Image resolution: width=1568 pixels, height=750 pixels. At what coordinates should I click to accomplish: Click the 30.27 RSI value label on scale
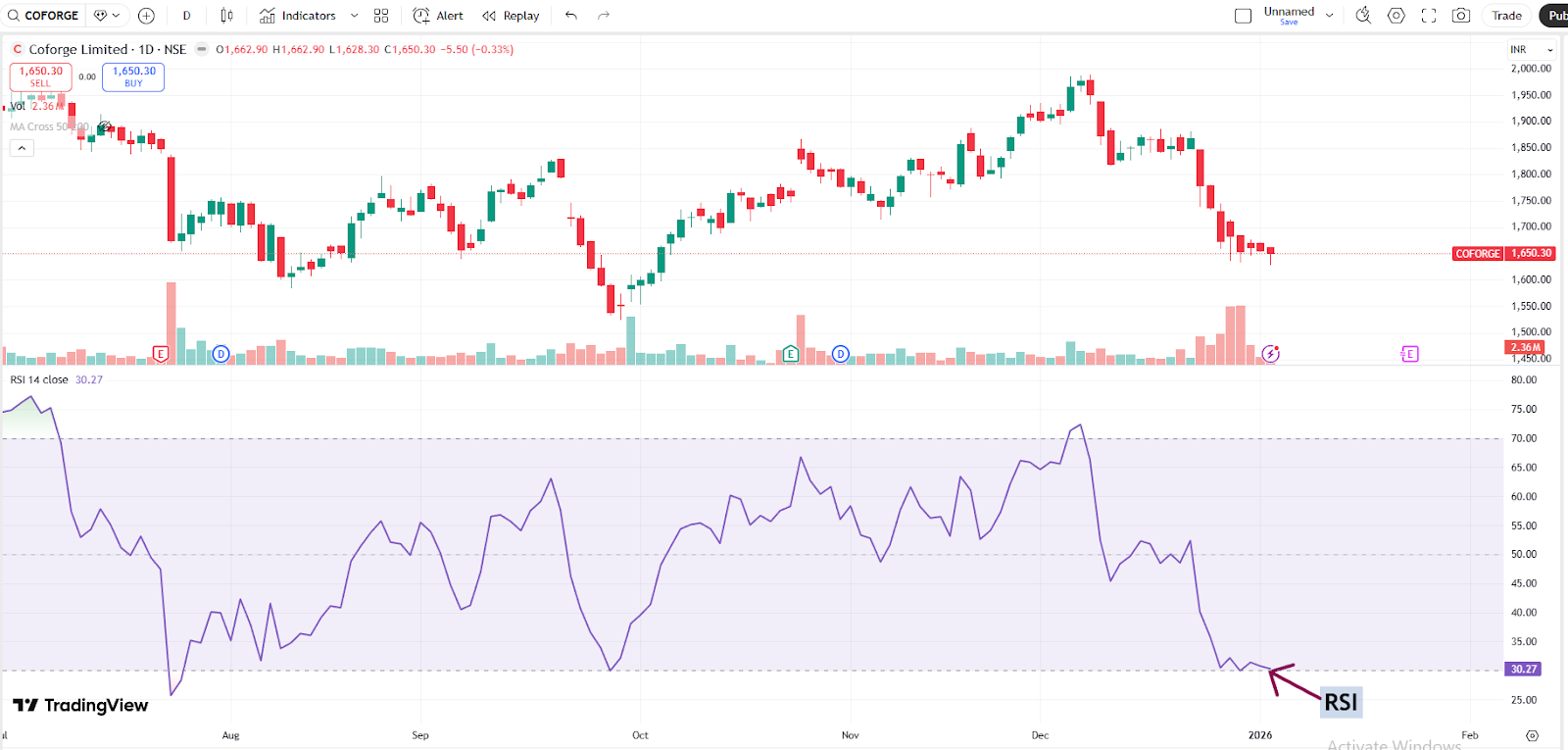(x=1523, y=670)
